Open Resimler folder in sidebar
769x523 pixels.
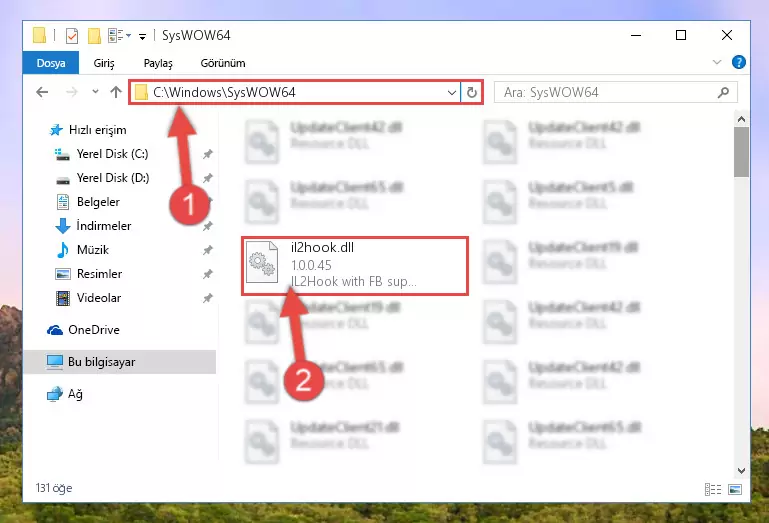pyautogui.click(x=99, y=274)
